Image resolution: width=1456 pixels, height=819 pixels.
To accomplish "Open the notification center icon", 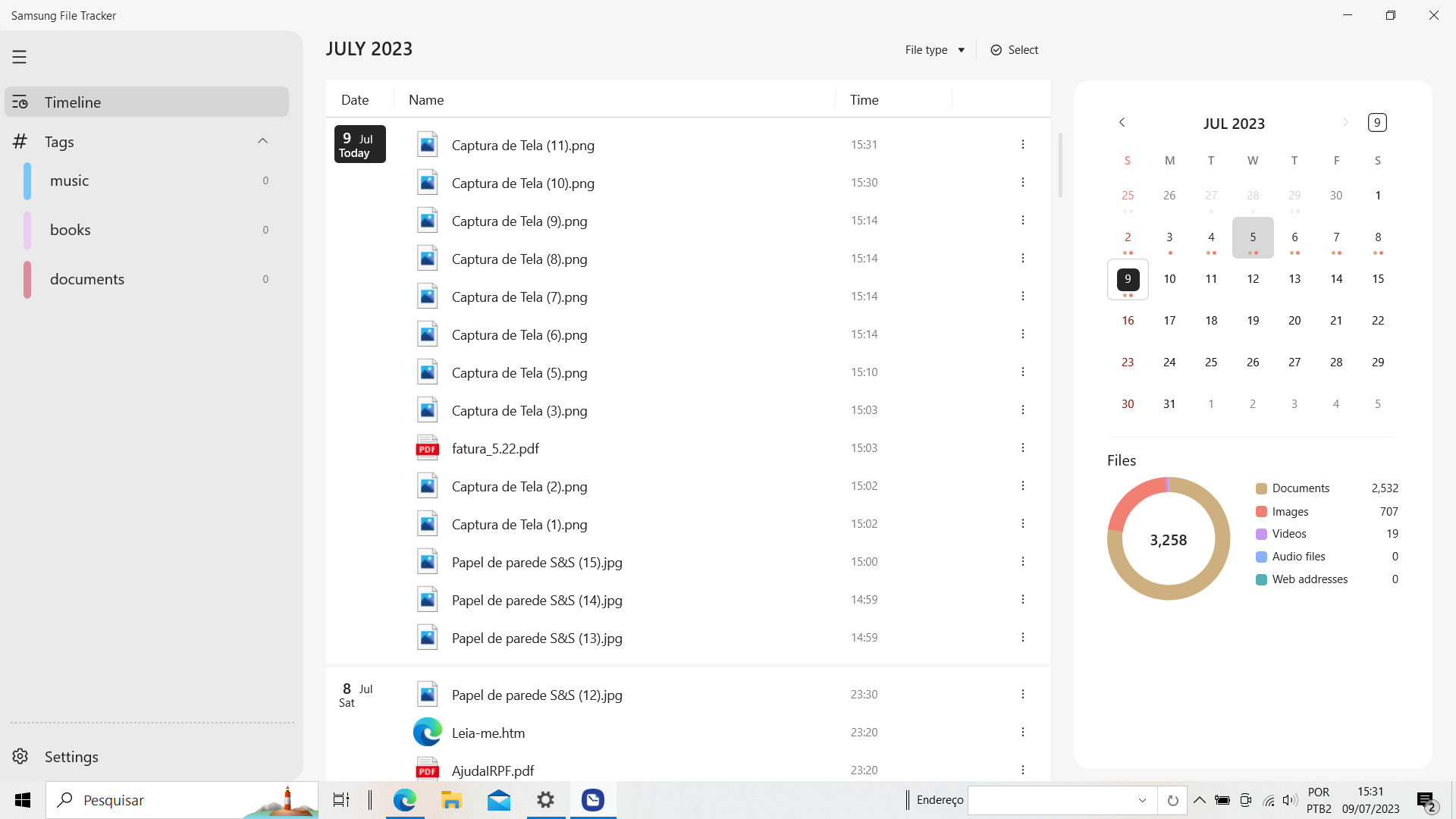I will 1426,801.
